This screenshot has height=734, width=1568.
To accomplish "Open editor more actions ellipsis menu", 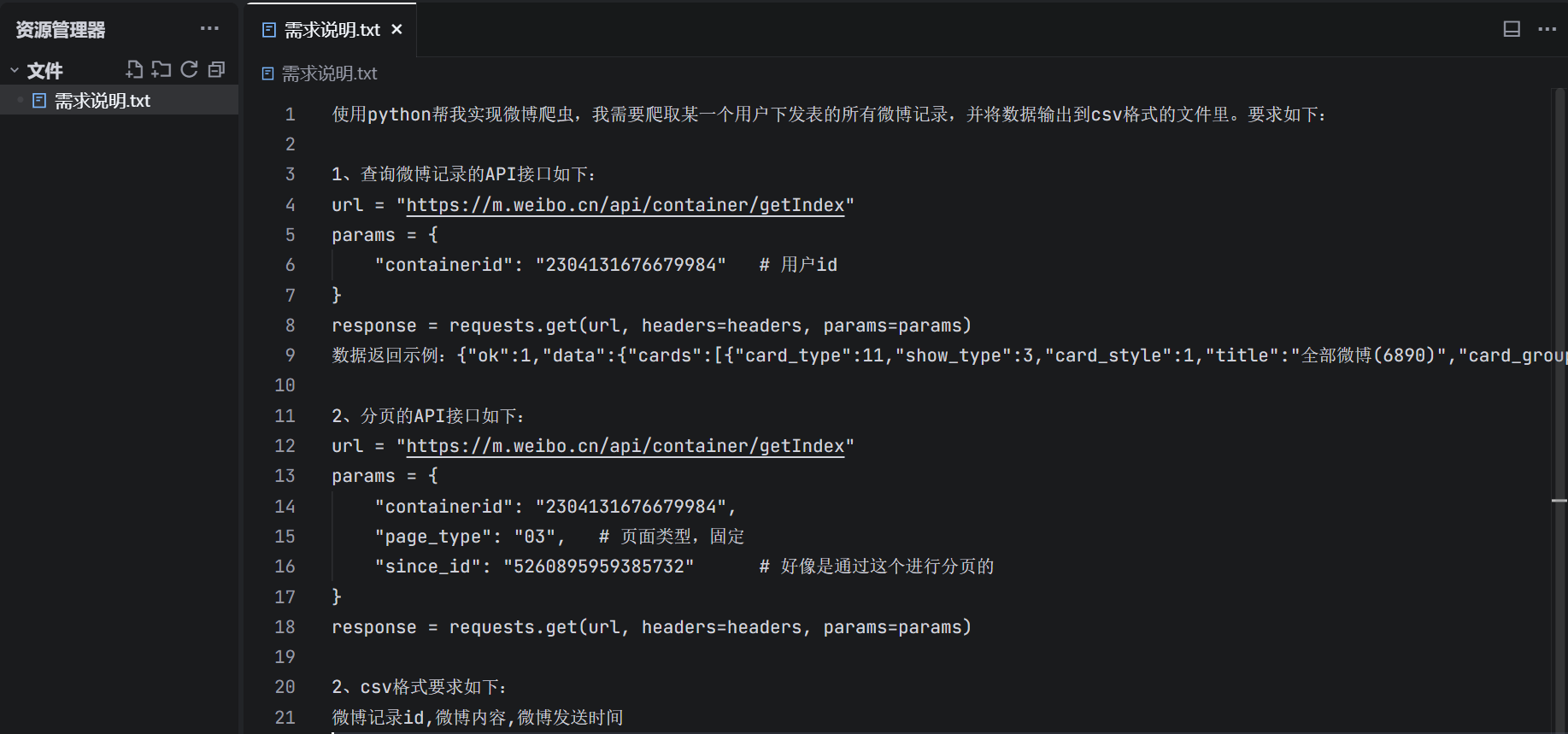I will click(x=1547, y=29).
